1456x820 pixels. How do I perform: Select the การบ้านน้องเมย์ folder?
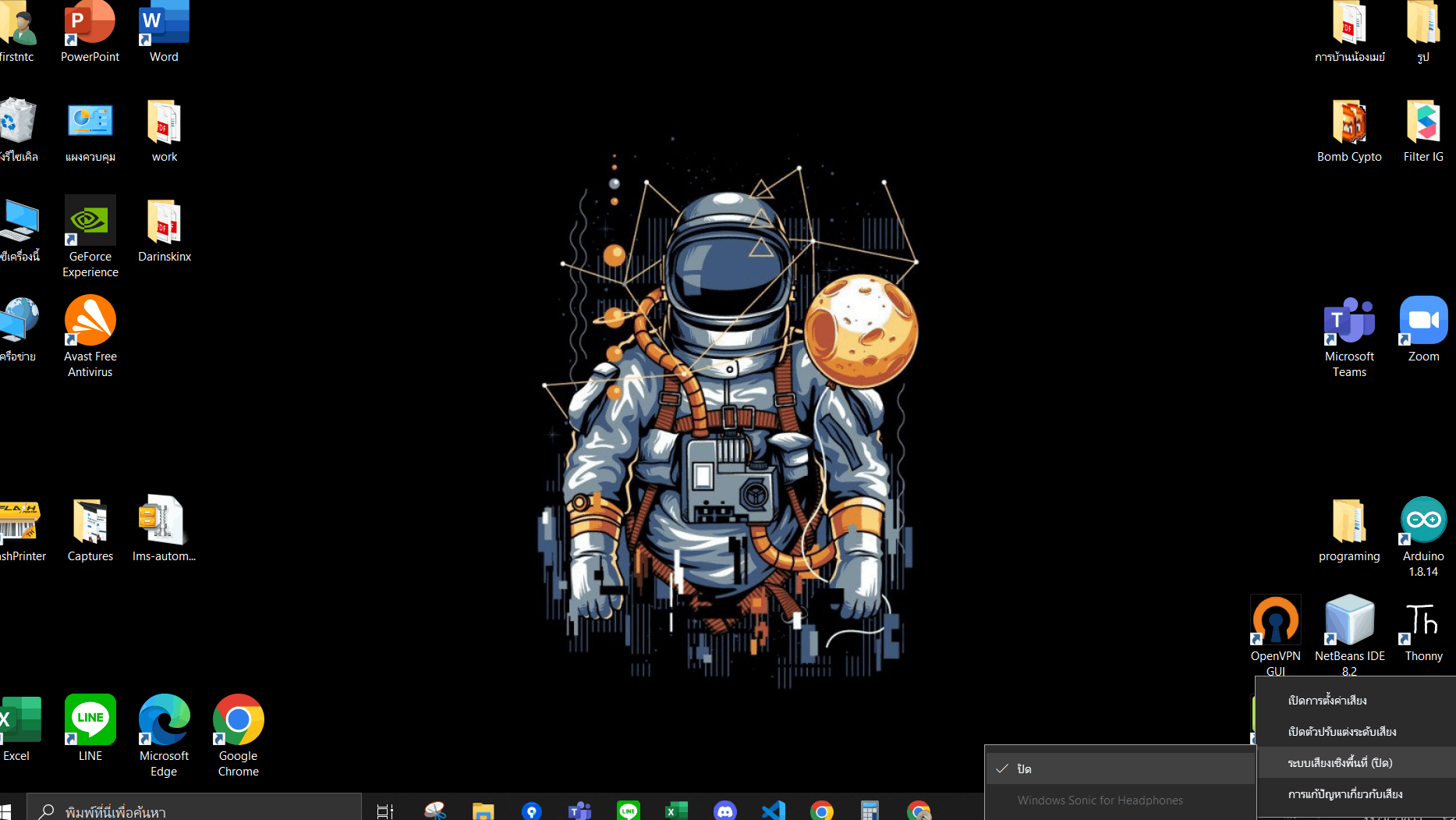tap(1350, 33)
